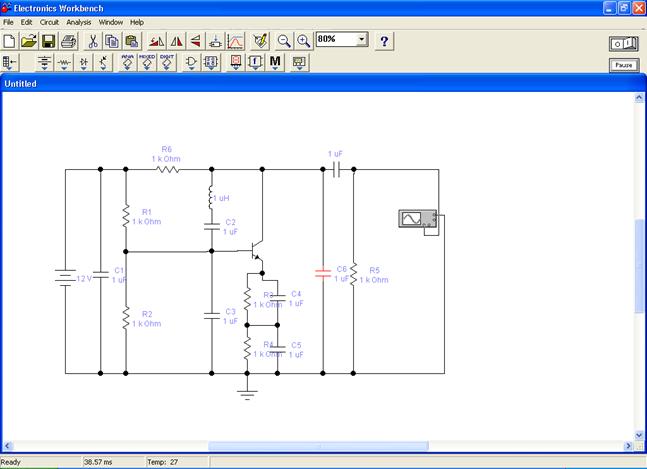Image resolution: width=647 pixels, height=469 pixels.
Task: Open the Analysis menu
Action: click(79, 22)
